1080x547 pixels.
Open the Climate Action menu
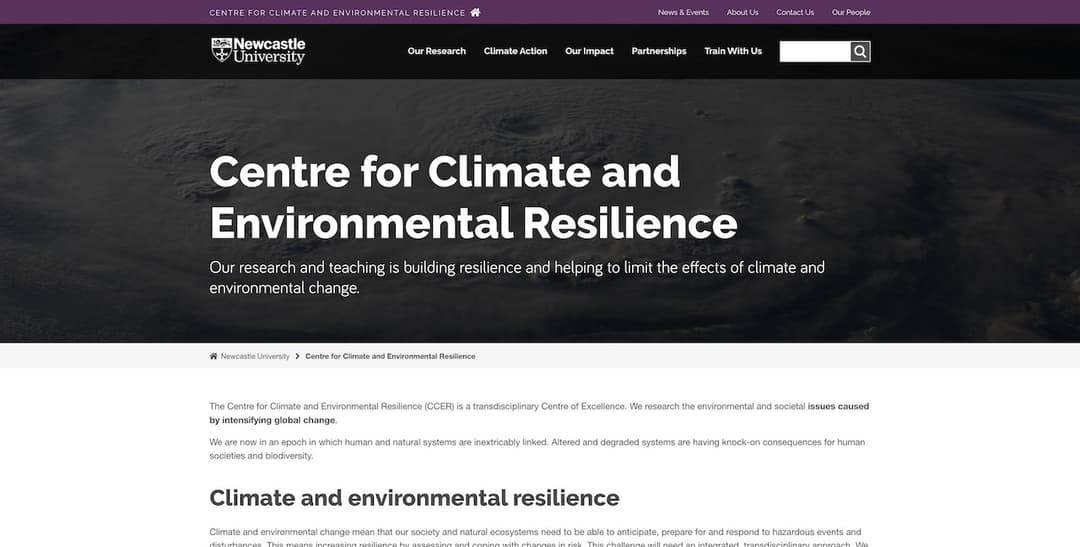(515, 51)
